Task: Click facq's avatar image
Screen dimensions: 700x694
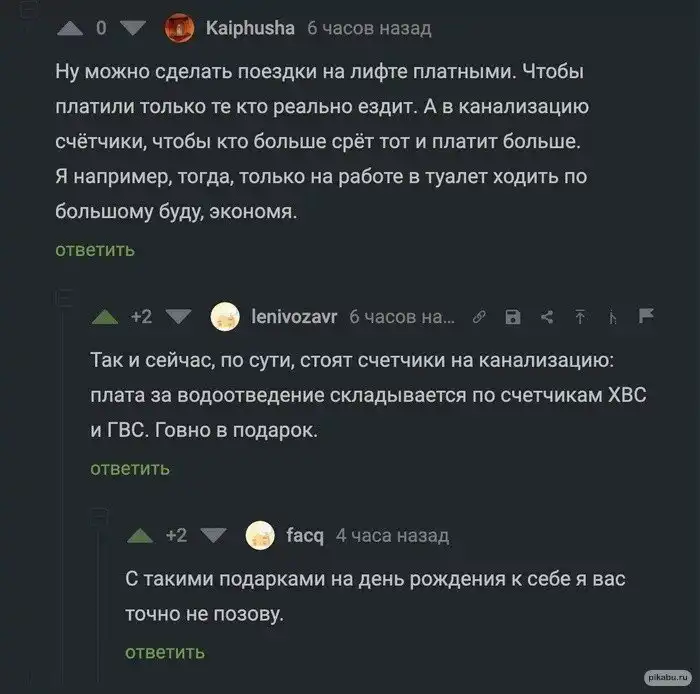Action: tap(260, 536)
